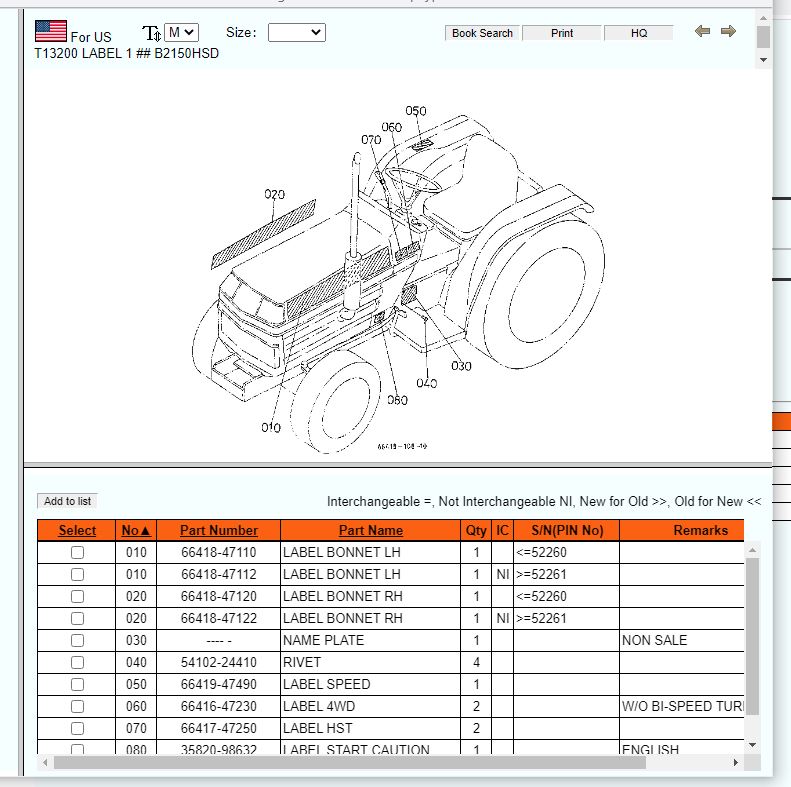Click the text size icon
This screenshot has width=791, height=787.
151,33
